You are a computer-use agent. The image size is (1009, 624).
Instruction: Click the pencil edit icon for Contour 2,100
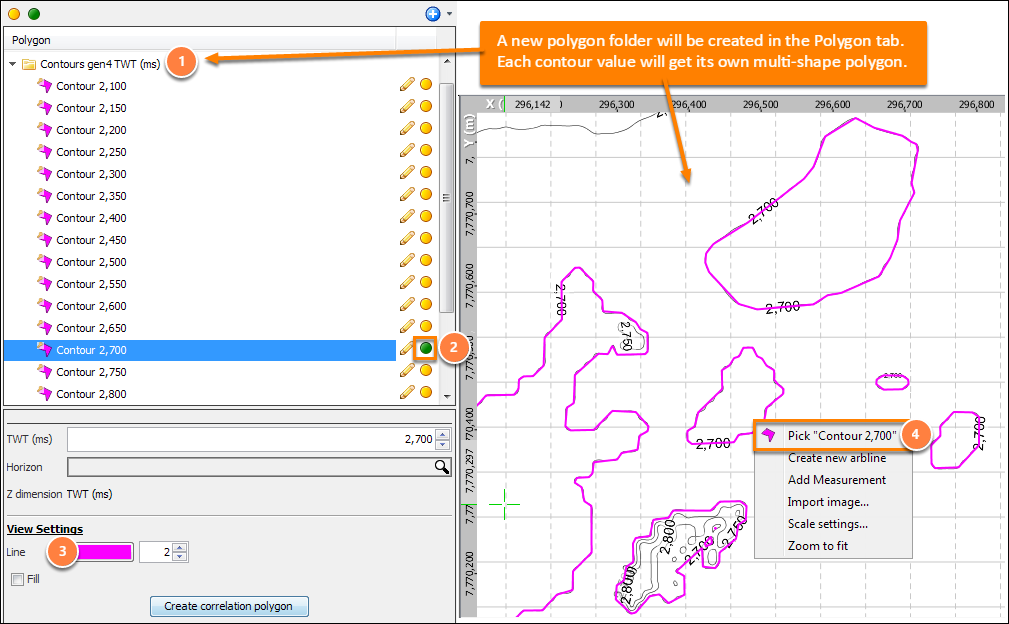click(x=407, y=85)
